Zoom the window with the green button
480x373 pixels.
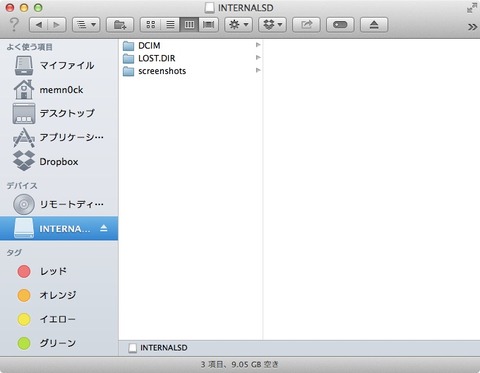click(38, 8)
